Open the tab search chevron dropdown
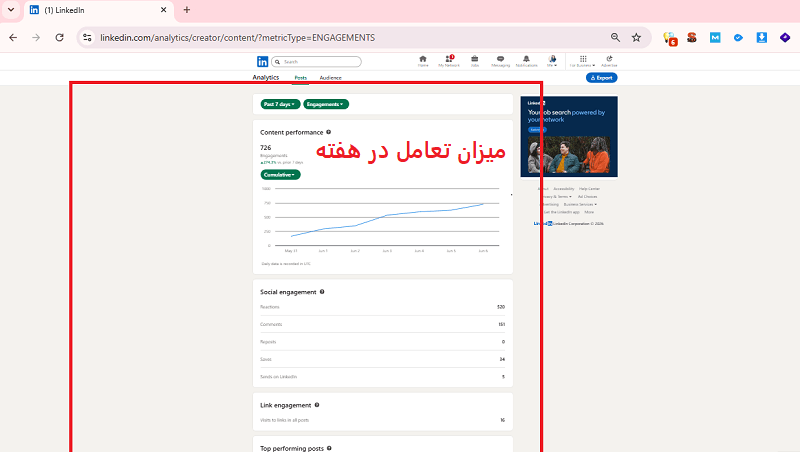The image size is (800, 452). (11, 10)
